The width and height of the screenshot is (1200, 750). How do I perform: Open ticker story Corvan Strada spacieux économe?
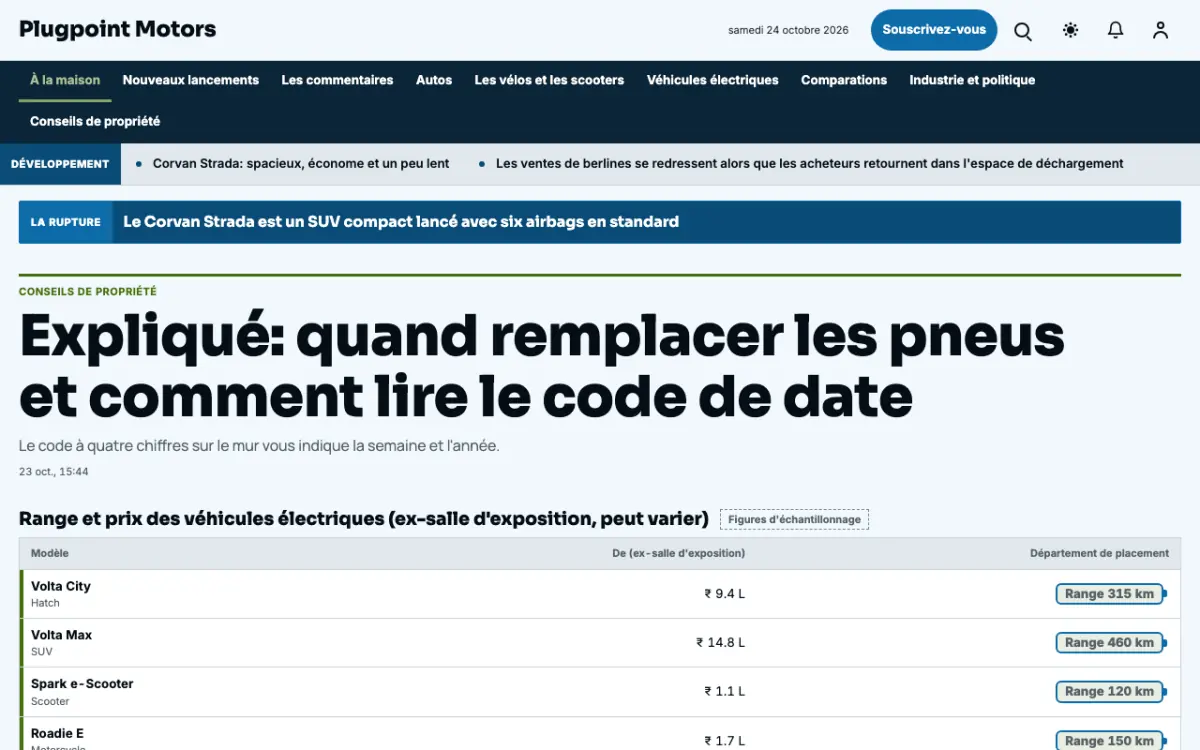301,164
